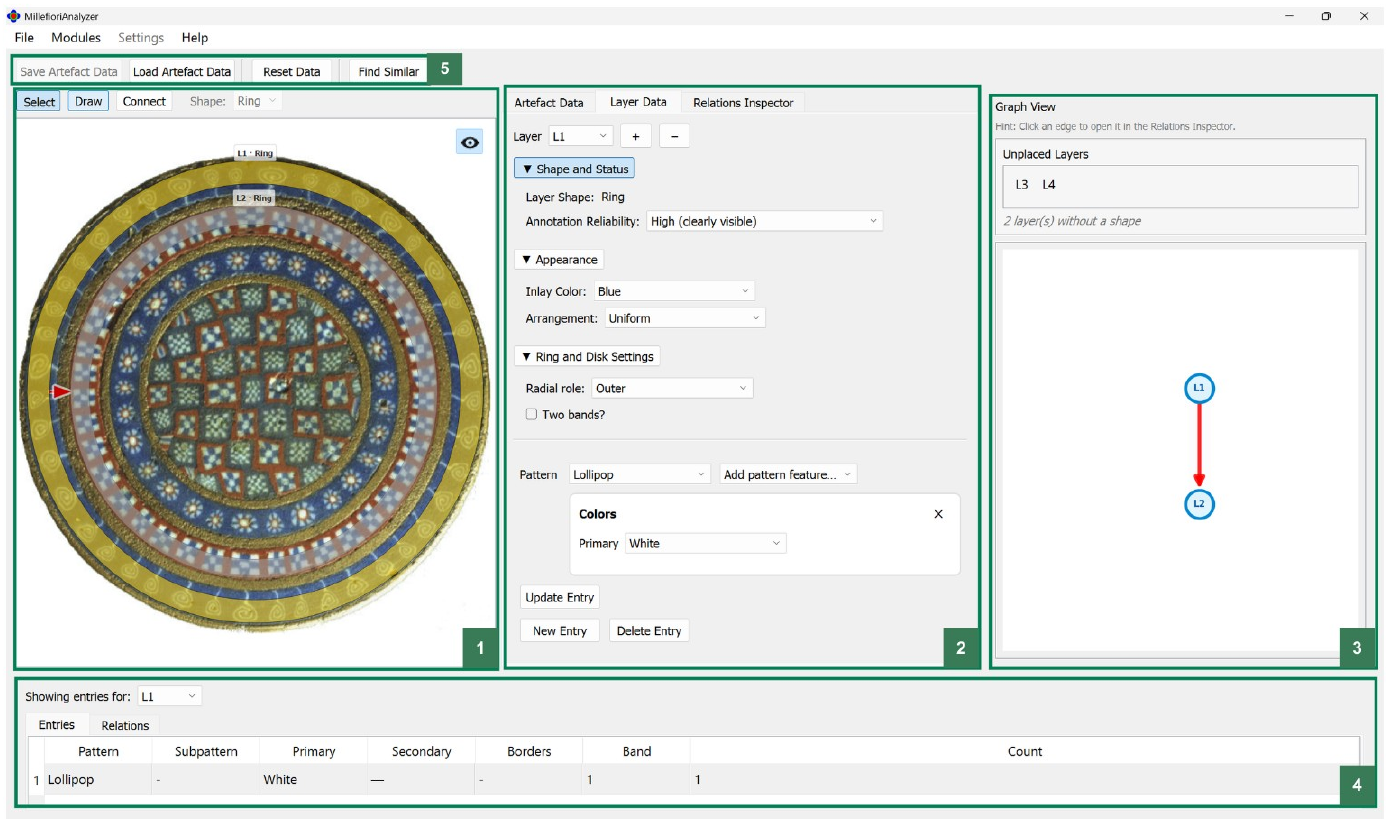The width and height of the screenshot is (1386, 819).
Task: Remove the Colors feature with the X
Action: (x=938, y=514)
